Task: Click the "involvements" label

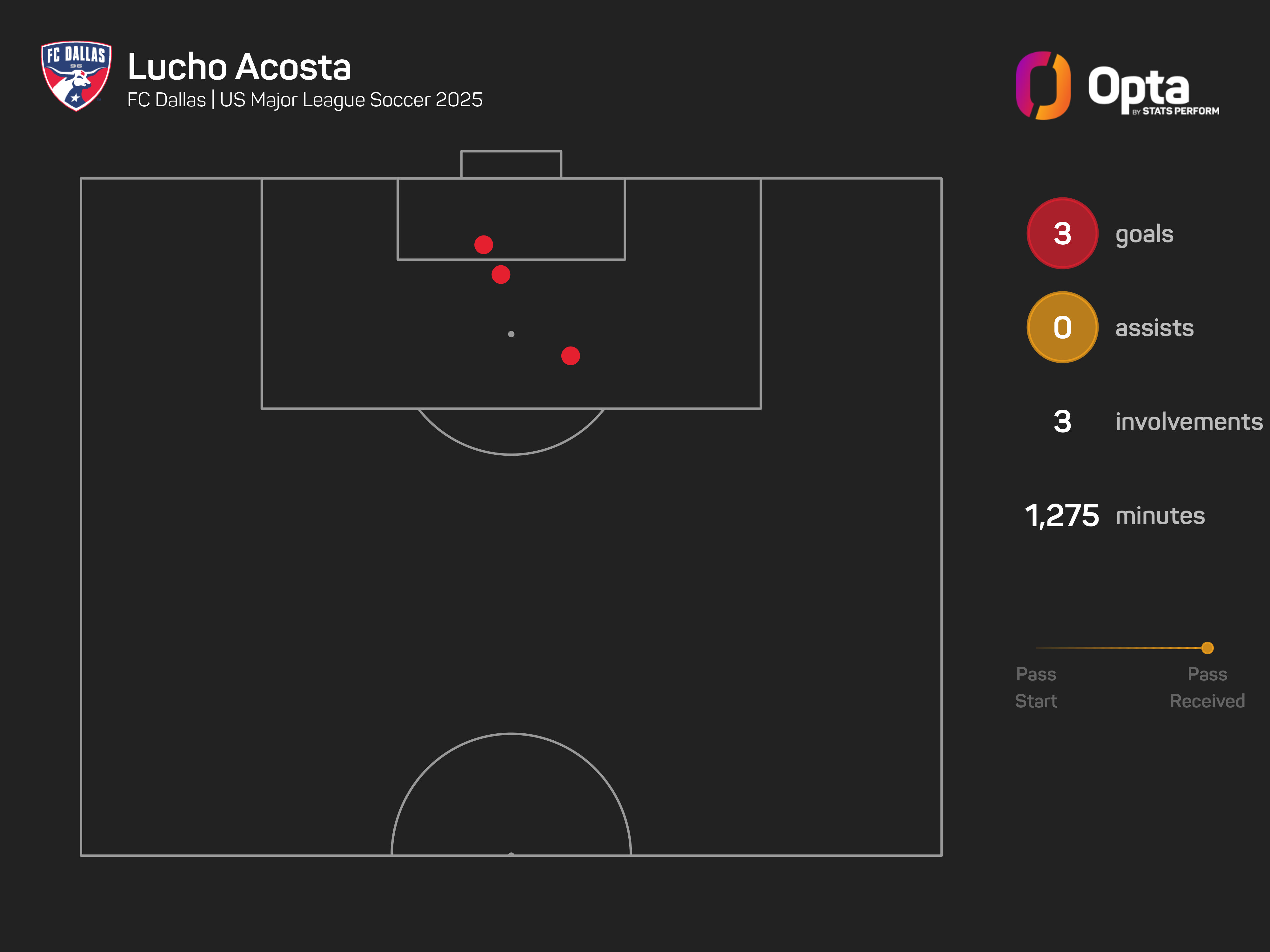Action: [1188, 422]
